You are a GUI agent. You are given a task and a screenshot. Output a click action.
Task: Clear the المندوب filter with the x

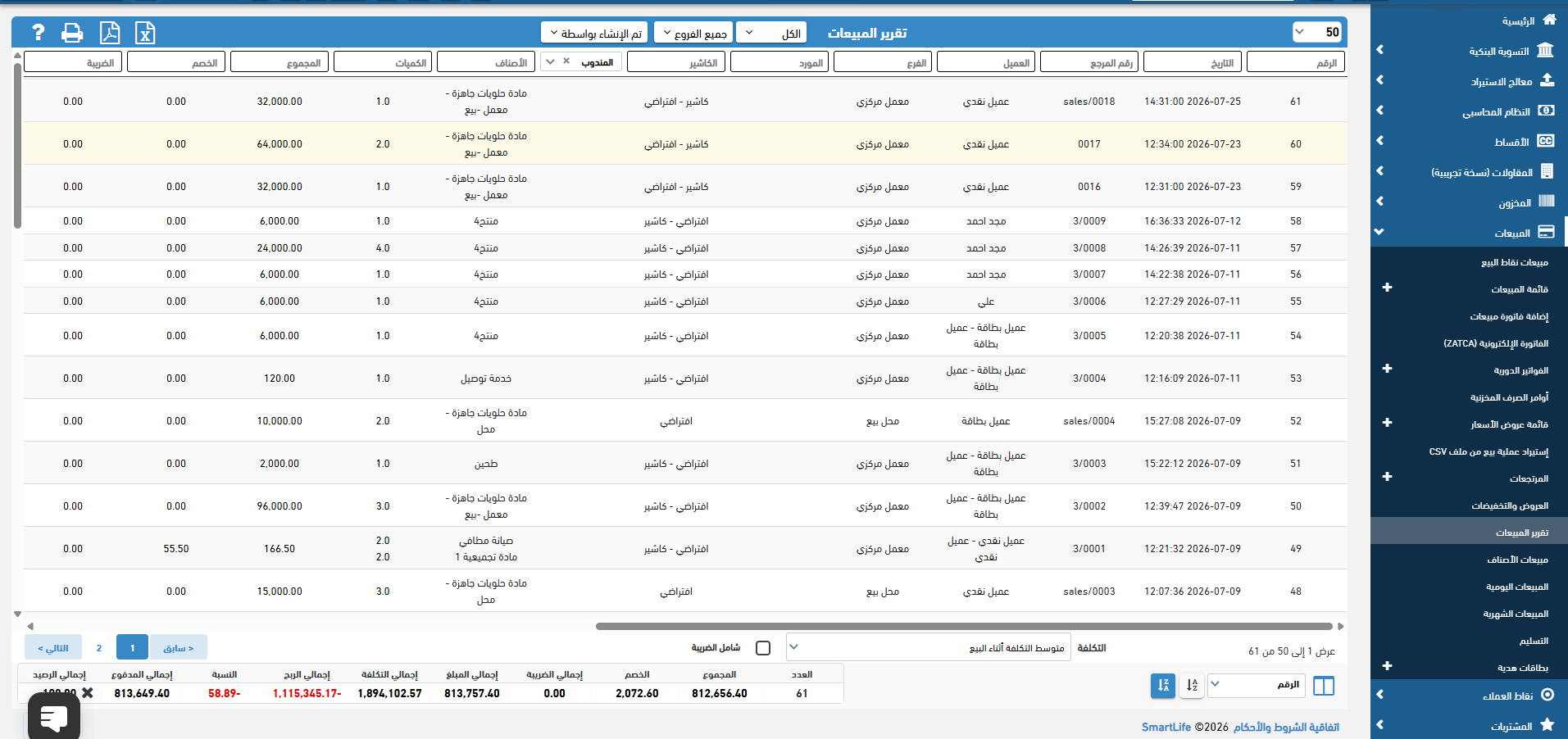click(566, 61)
